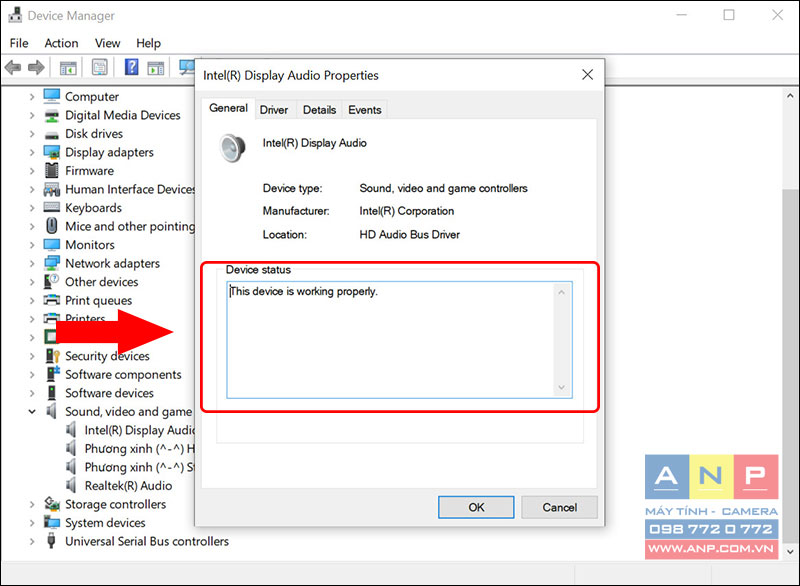Click the Device status box scroll-down arrow
The width and height of the screenshot is (800, 586).
(x=562, y=388)
